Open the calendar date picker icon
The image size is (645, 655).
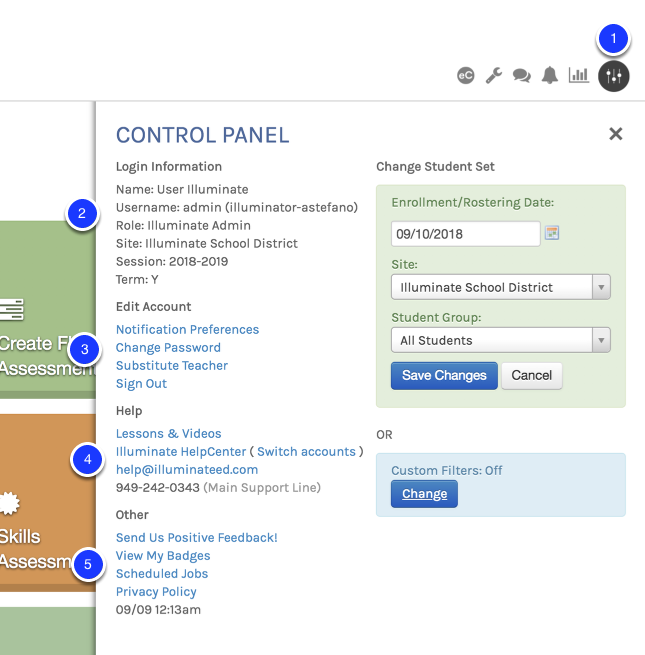[552, 233]
